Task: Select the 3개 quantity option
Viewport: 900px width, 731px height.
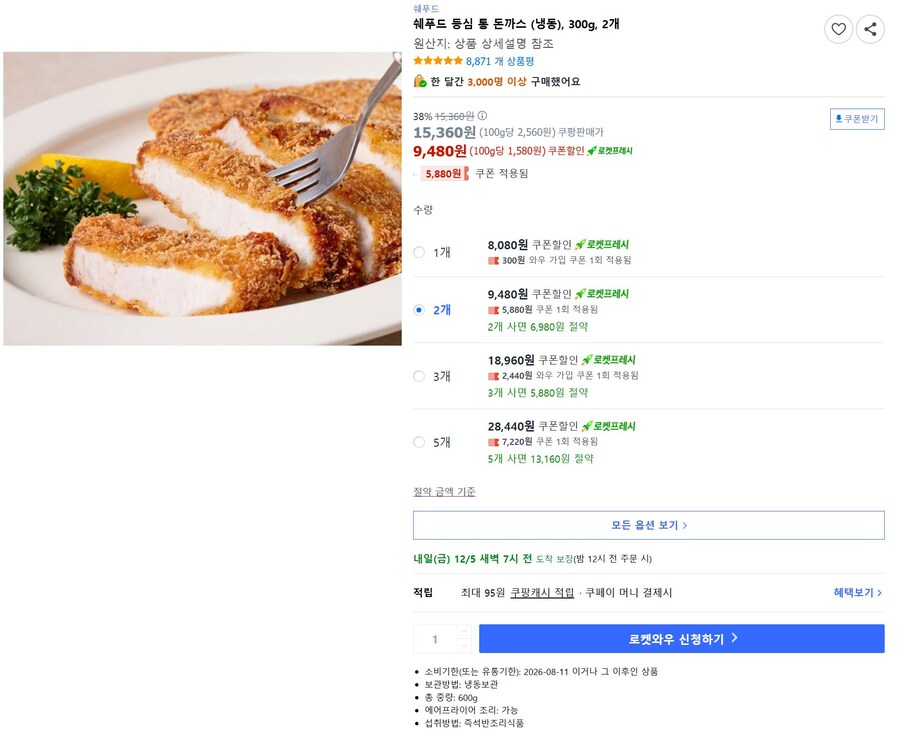Action: pyautogui.click(x=419, y=376)
